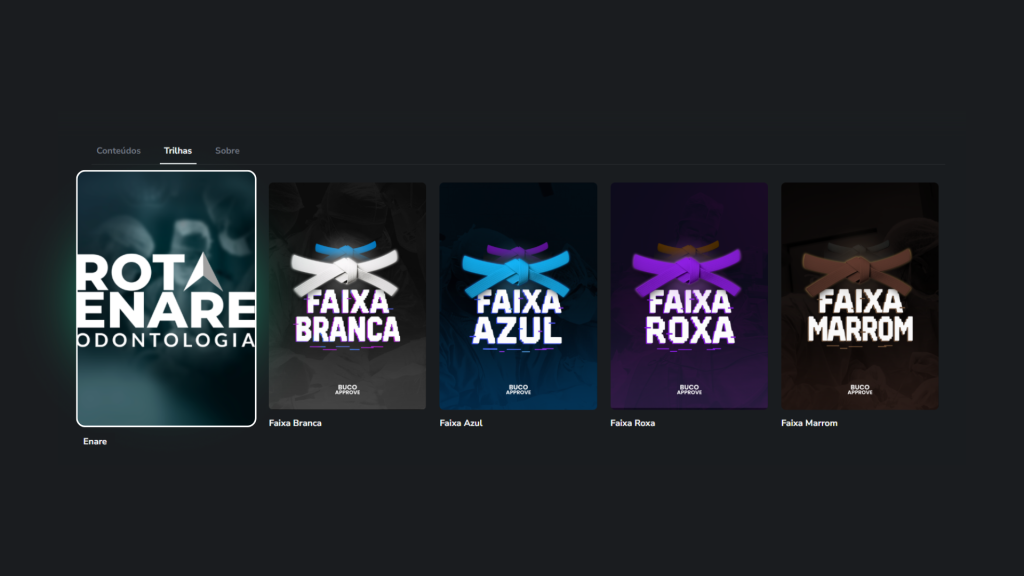Open the Enare caption link
This screenshot has width=1024, height=576.
(x=95, y=441)
